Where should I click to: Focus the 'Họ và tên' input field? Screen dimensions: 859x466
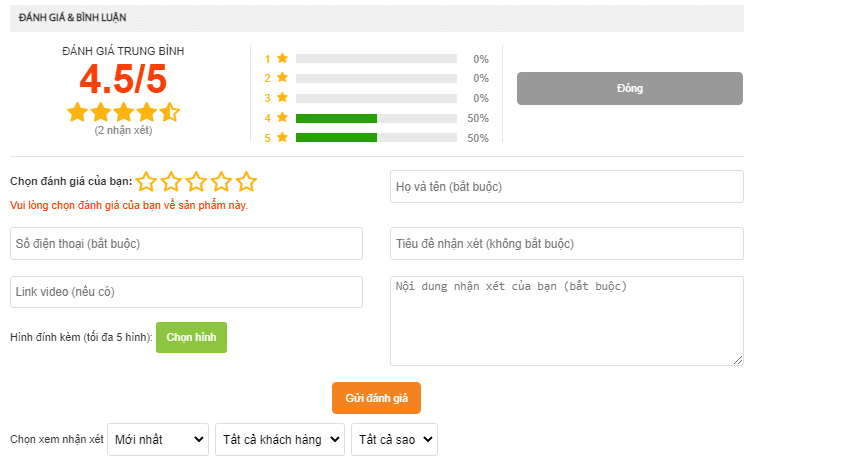pos(566,187)
